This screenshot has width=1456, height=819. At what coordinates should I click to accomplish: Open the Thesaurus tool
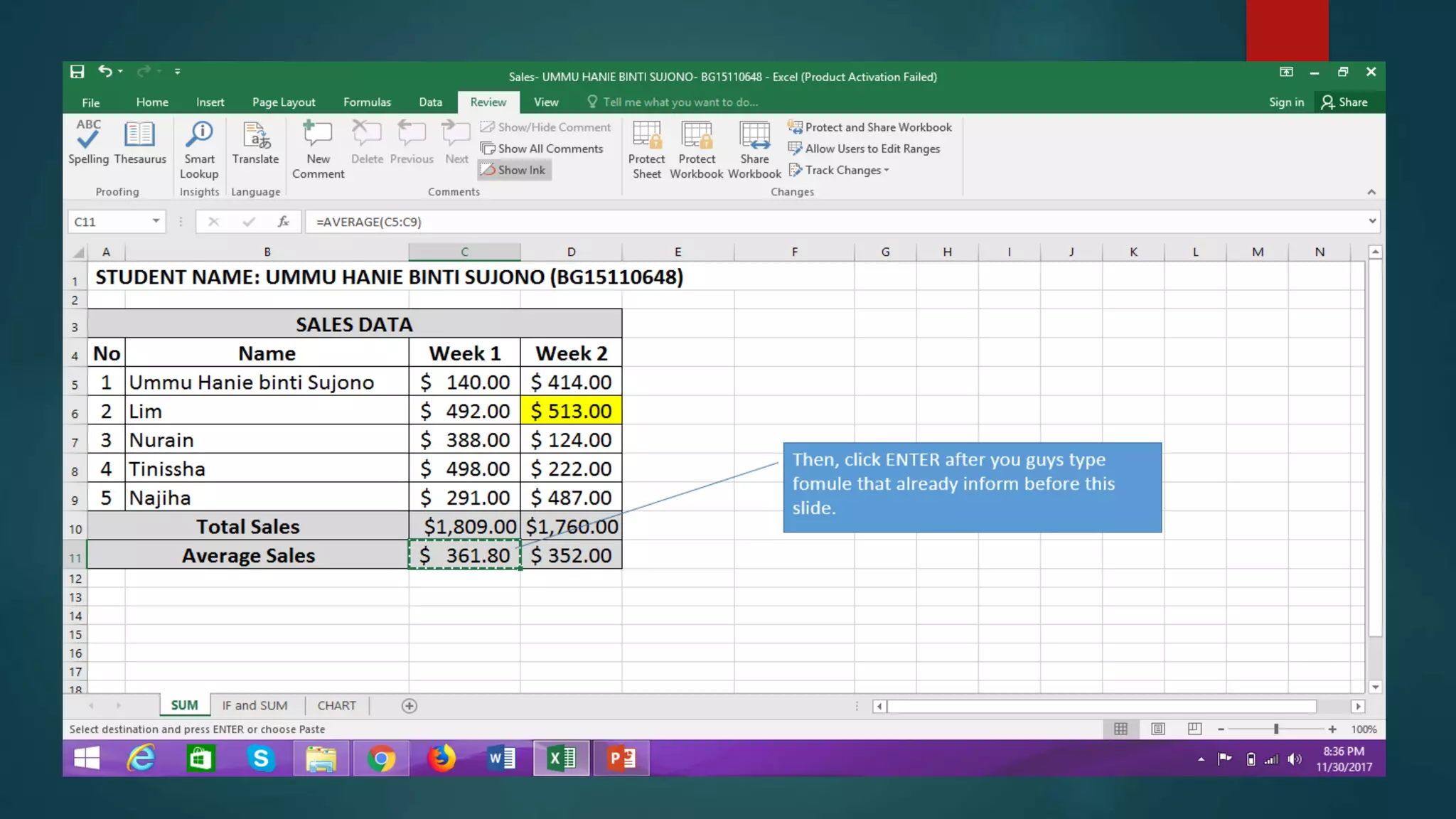point(140,142)
